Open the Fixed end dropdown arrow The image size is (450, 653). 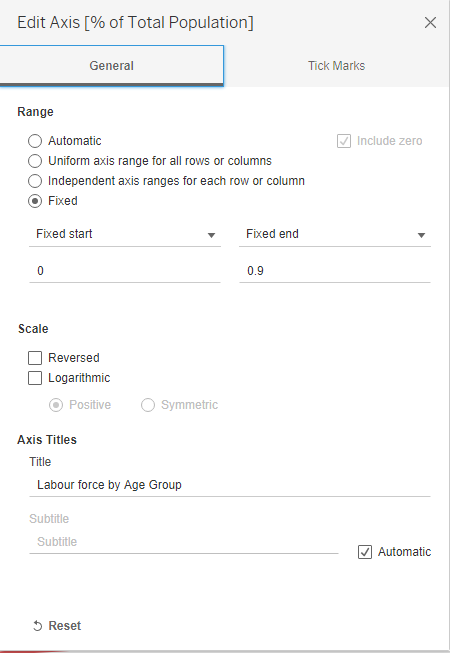pos(421,235)
